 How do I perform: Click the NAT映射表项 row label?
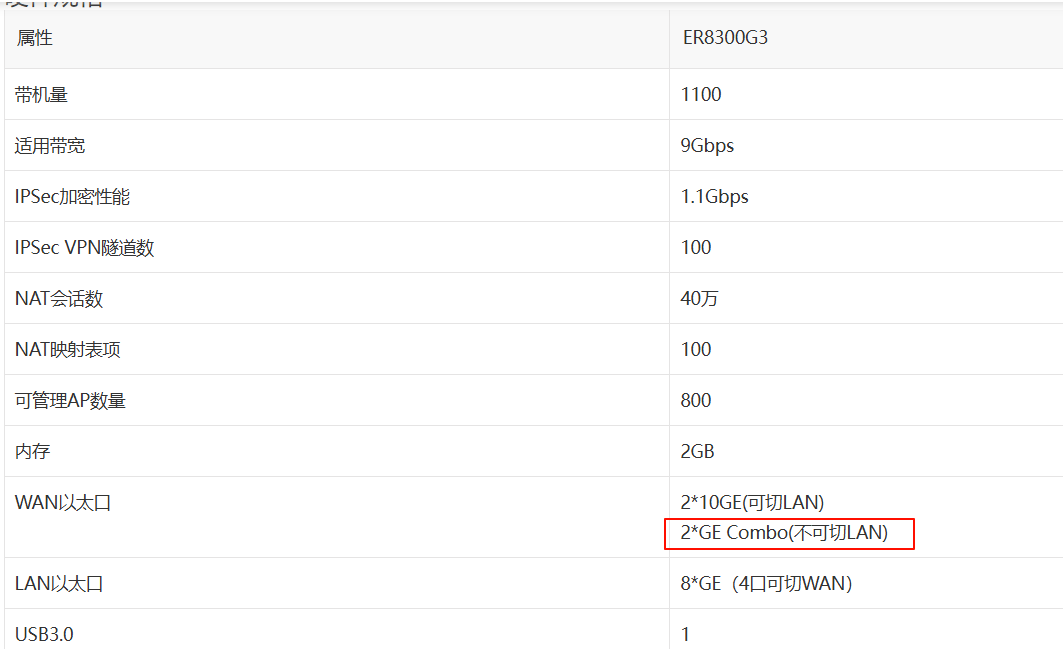tap(68, 350)
